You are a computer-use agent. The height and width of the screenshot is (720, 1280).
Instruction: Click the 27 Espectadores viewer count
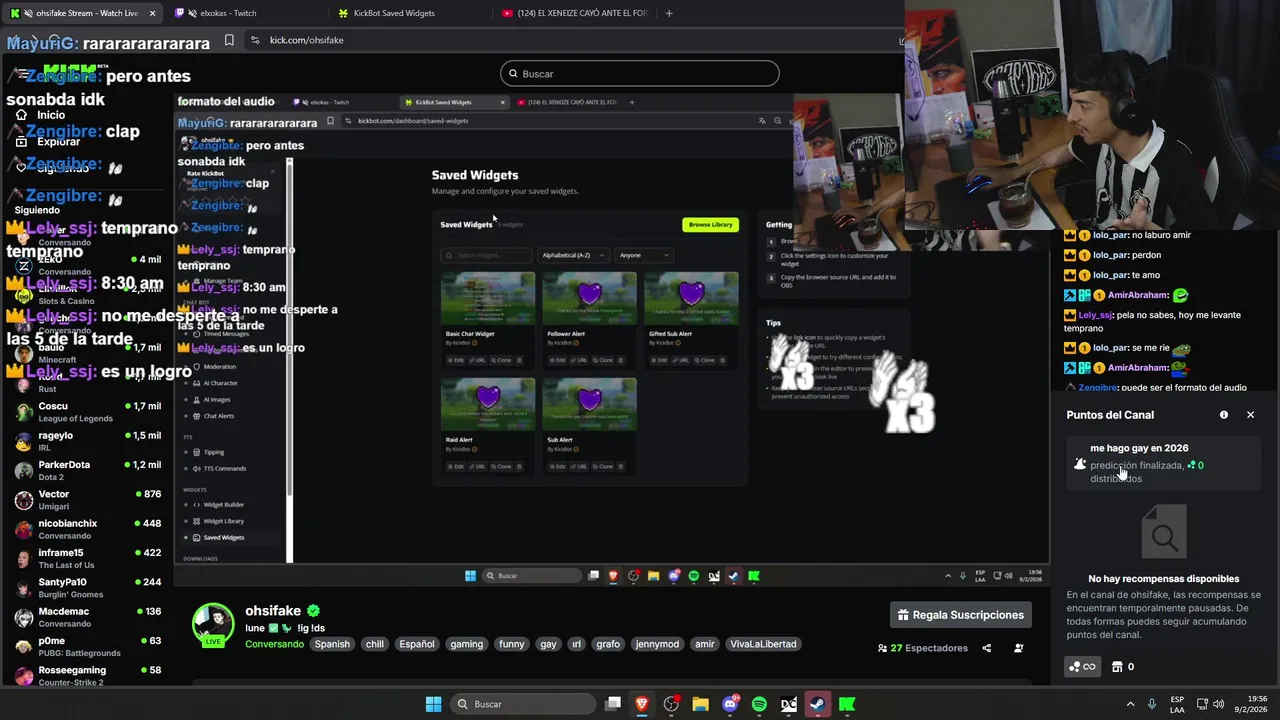point(923,648)
